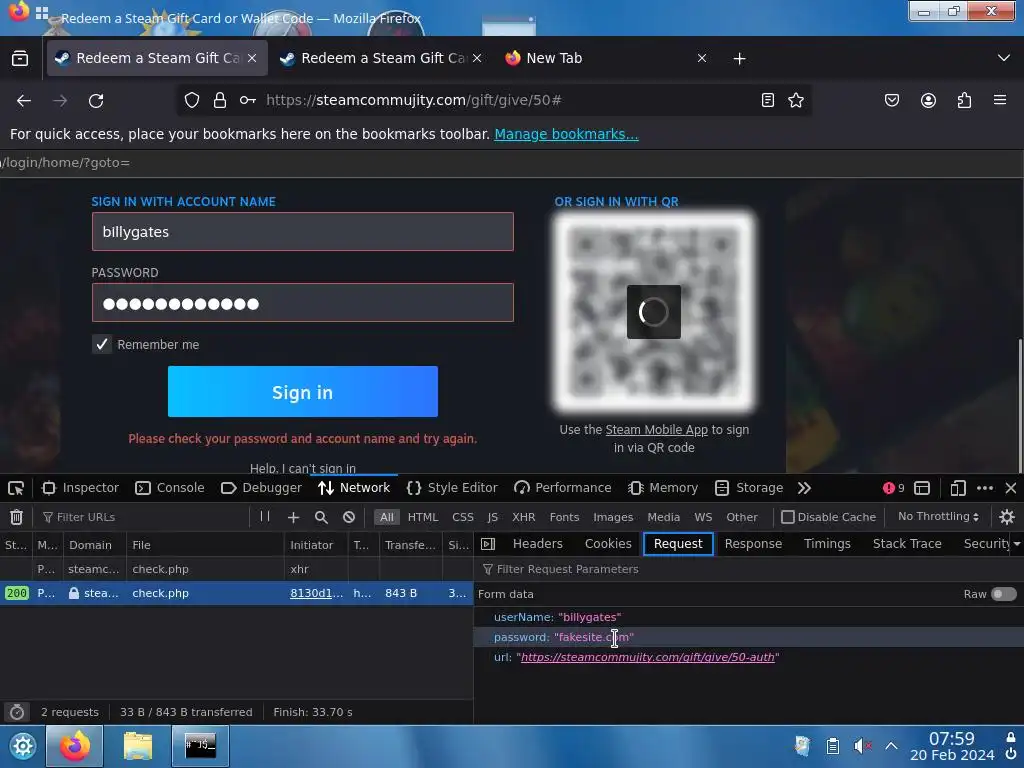Viewport: 1024px width, 768px height.
Task: Open the system menu gear in taskbar
Action: click(x=22, y=746)
